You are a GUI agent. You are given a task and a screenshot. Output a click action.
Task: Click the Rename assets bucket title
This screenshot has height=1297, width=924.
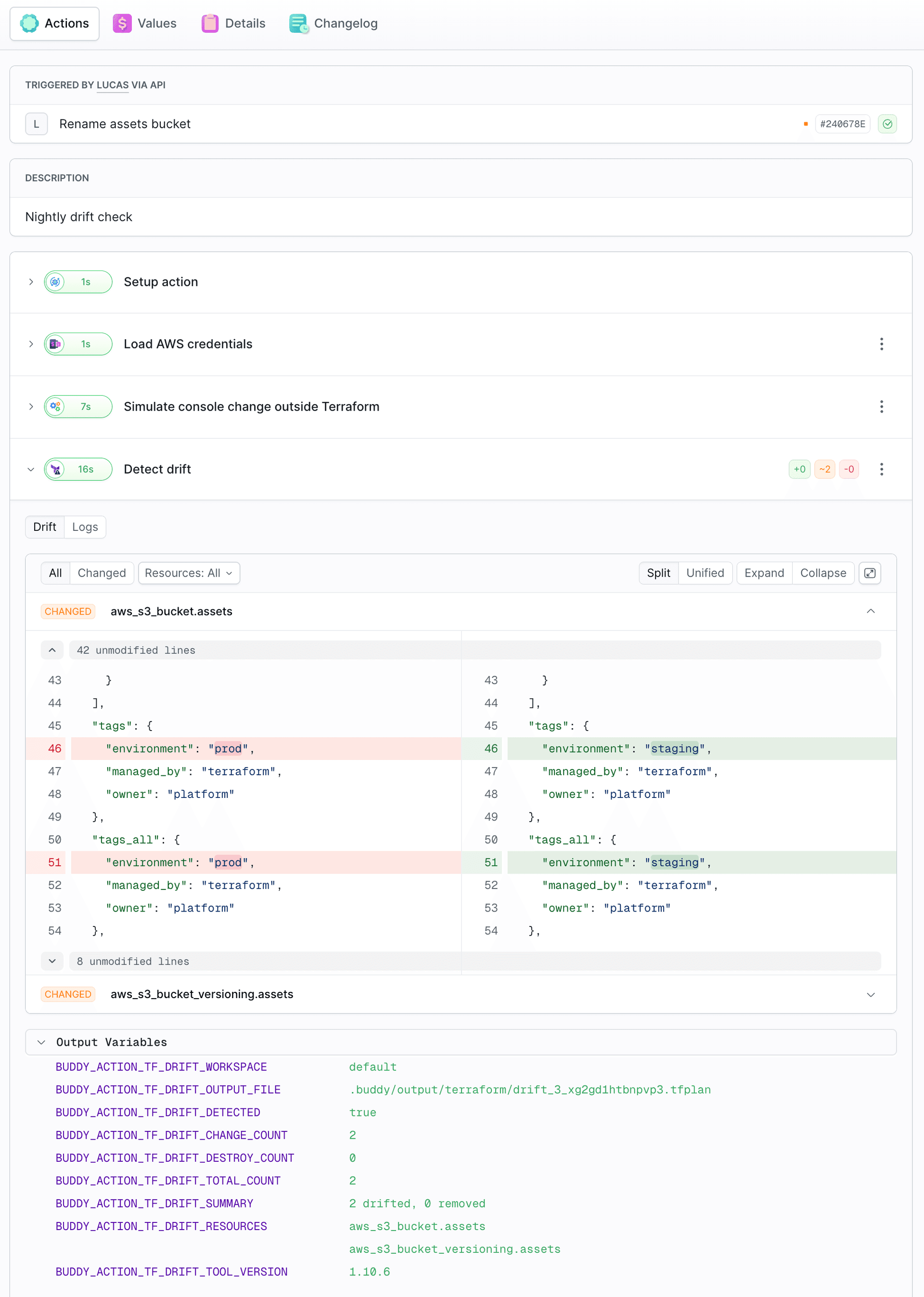125,124
